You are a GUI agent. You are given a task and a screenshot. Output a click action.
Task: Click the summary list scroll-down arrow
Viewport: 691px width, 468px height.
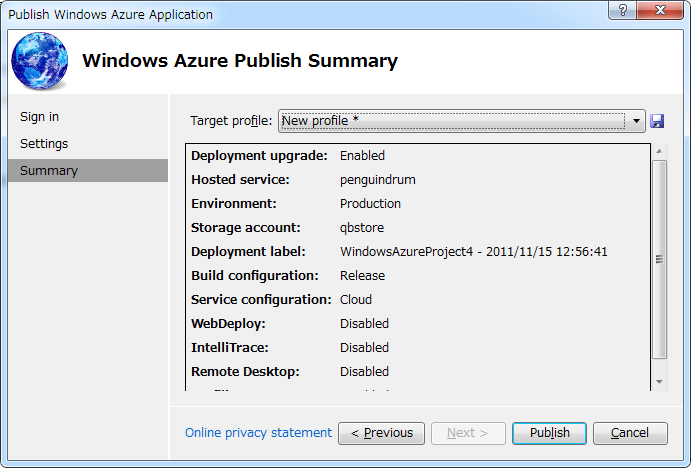coord(659,381)
